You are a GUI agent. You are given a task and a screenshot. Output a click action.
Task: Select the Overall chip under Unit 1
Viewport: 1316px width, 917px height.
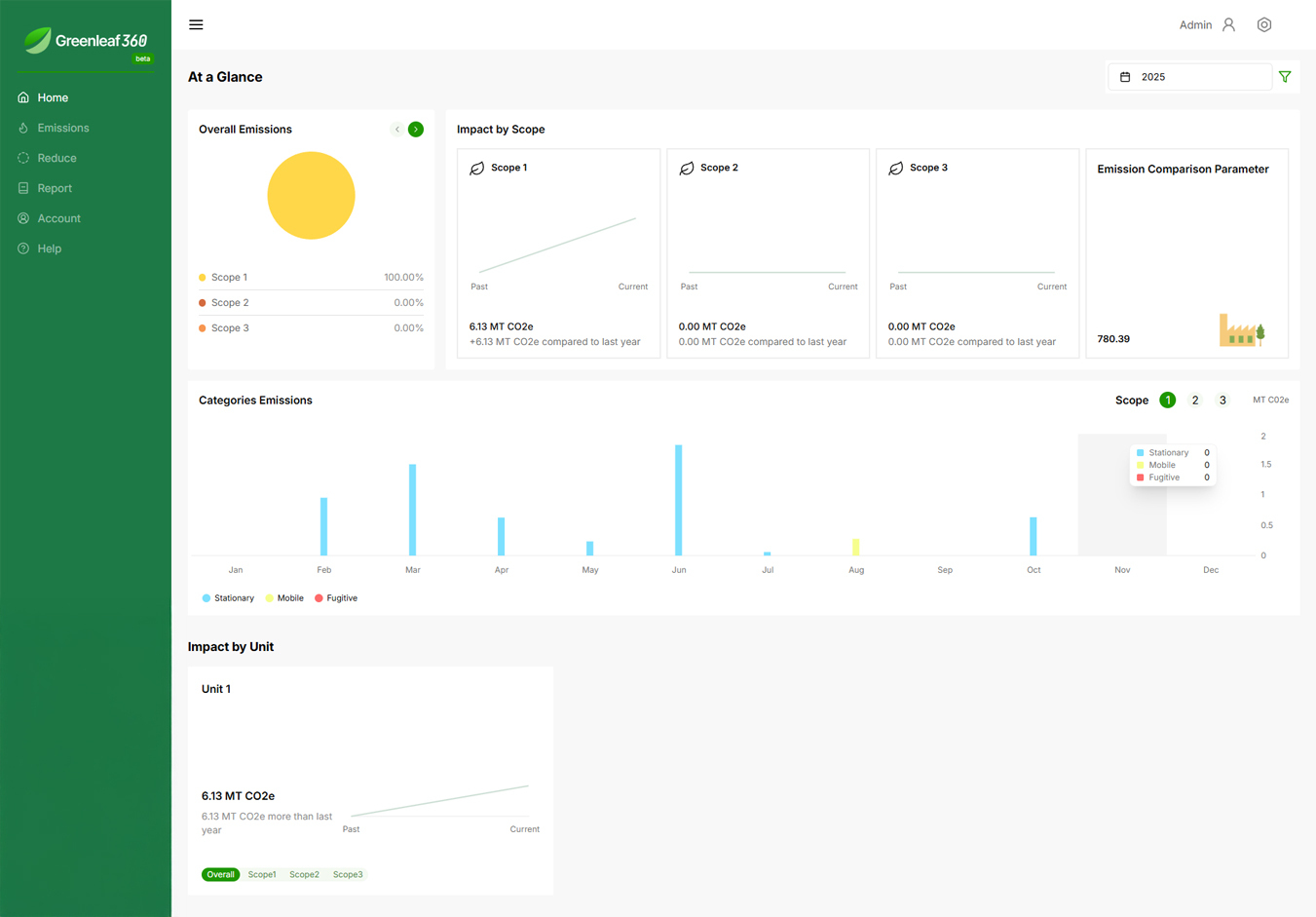tap(220, 875)
